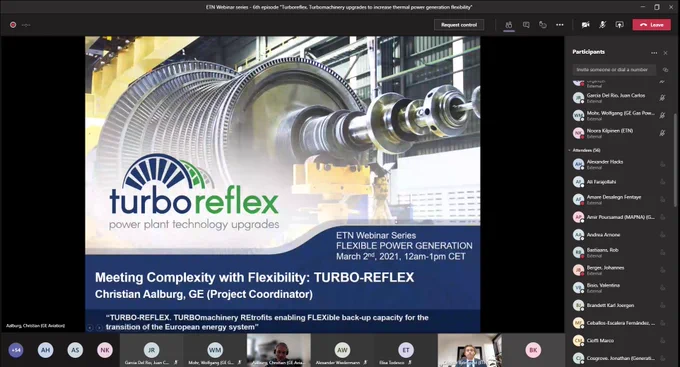
Task: Go to previous slide using left arrow
Action: pyautogui.click(x=90, y=328)
